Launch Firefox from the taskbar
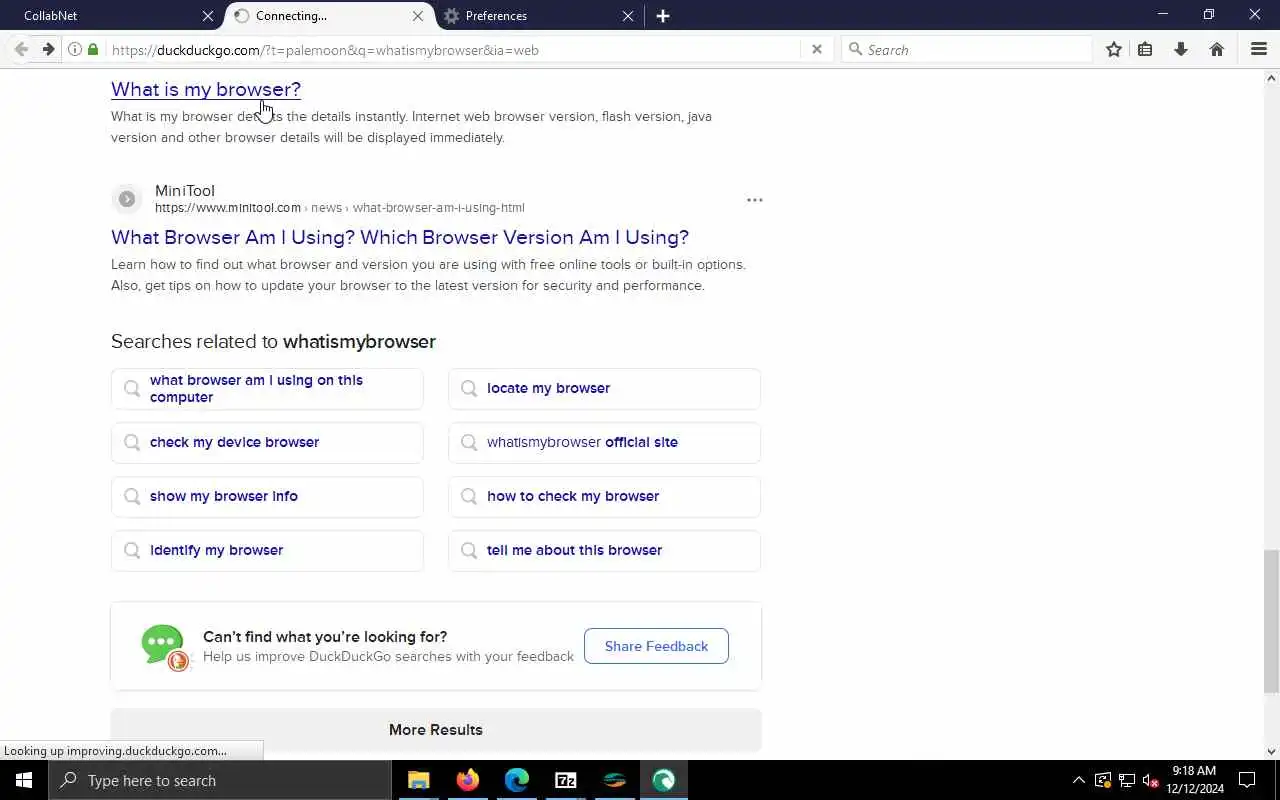 tap(467, 780)
